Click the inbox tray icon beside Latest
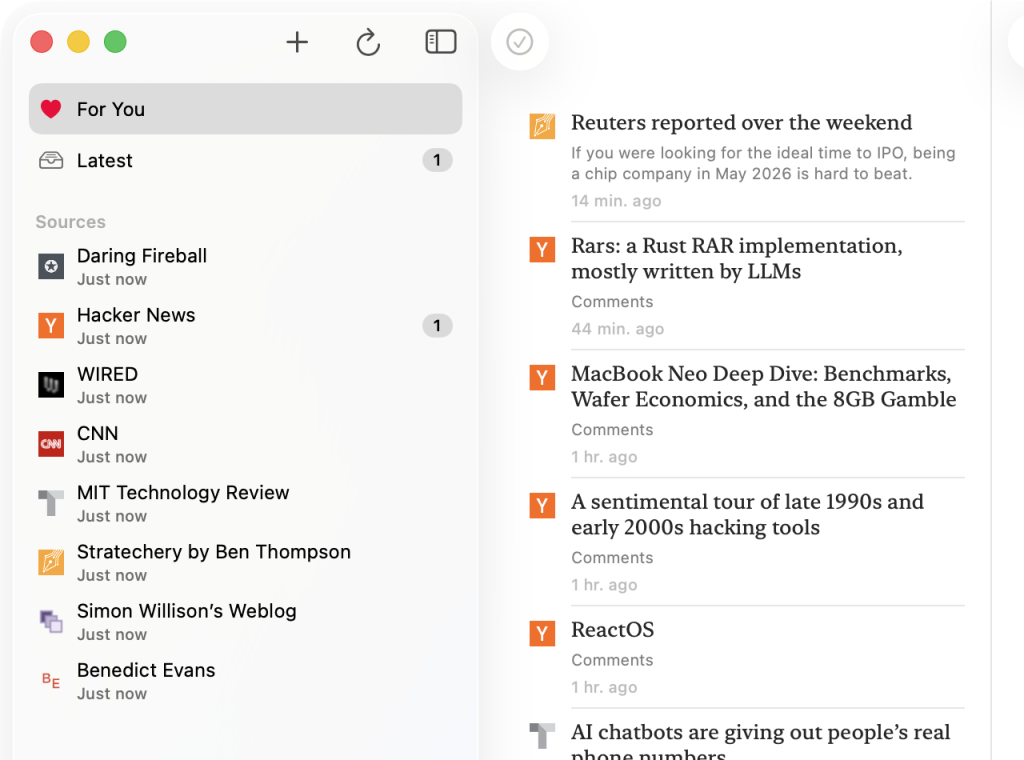Image resolution: width=1024 pixels, height=760 pixels. pyautogui.click(x=51, y=160)
